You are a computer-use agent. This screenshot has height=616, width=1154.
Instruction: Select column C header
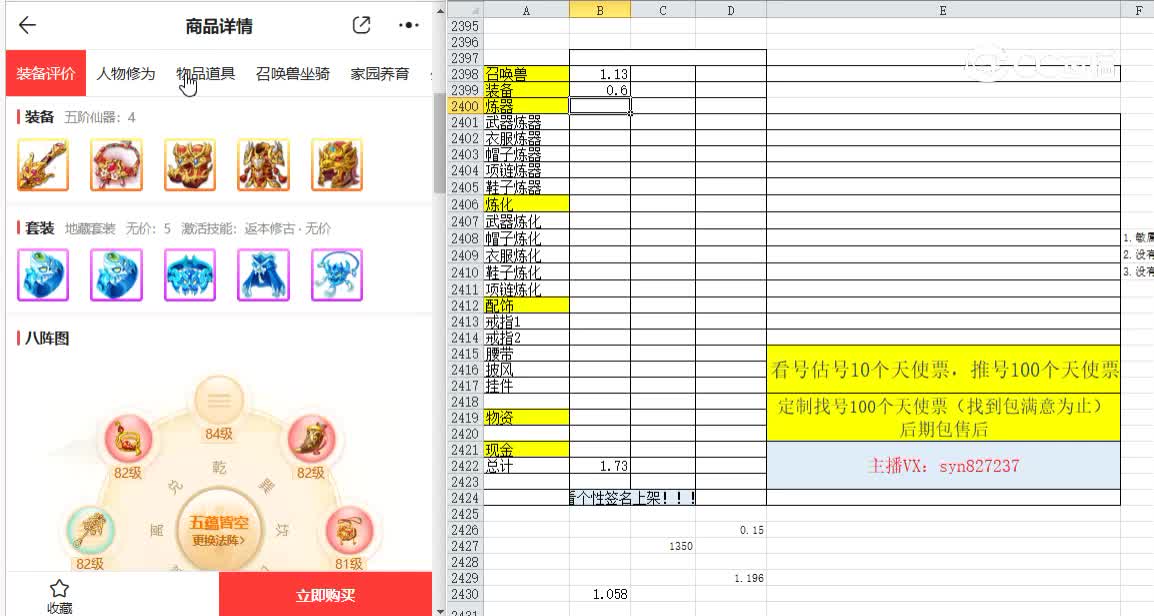663,10
